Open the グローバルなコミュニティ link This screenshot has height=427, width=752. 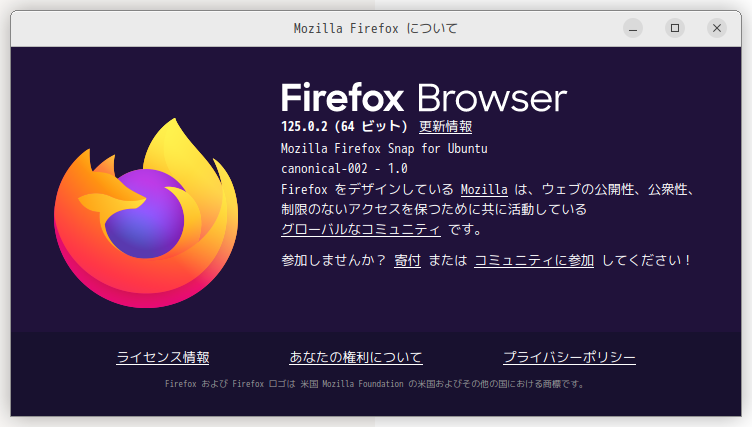(361, 229)
